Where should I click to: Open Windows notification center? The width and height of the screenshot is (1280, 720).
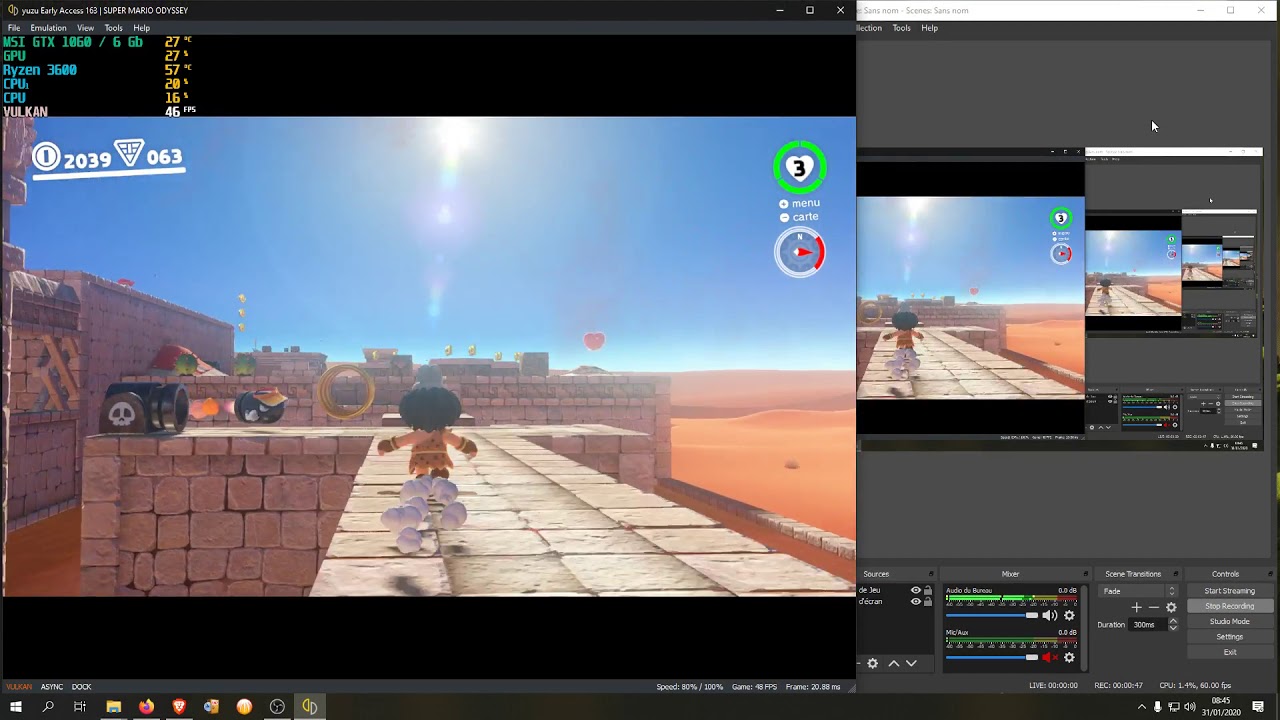click(x=1259, y=707)
